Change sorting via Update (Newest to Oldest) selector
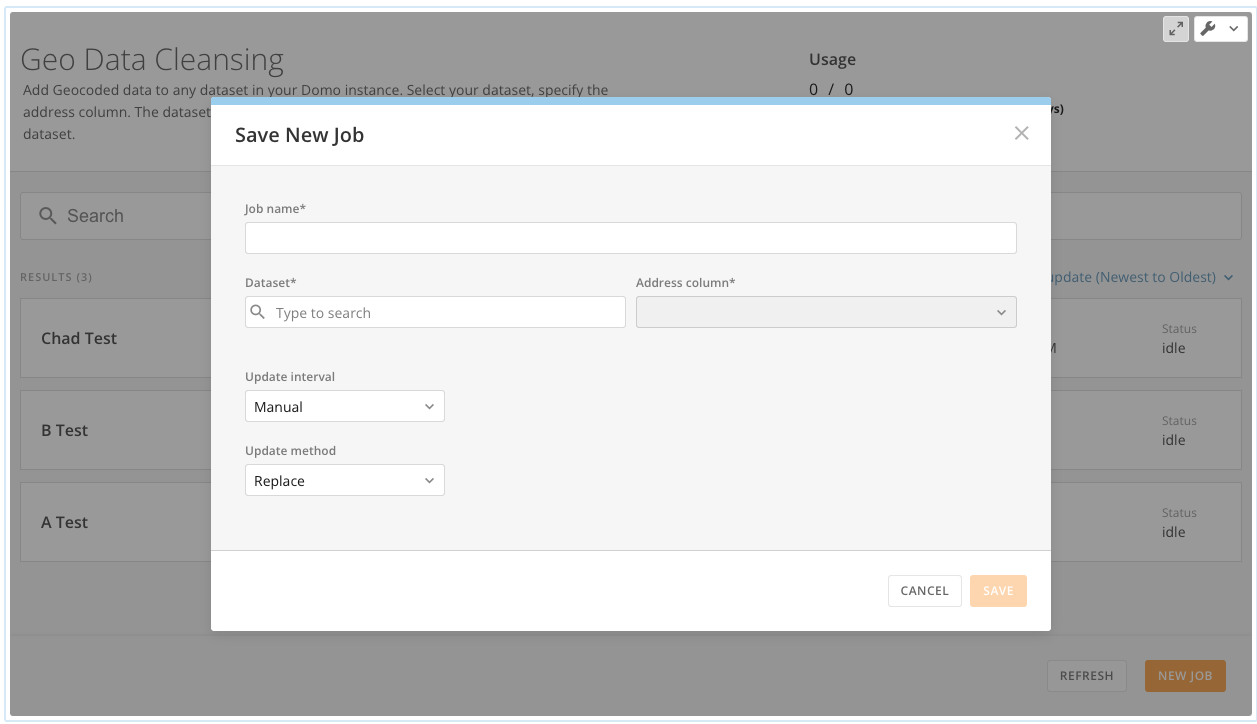 [x=1150, y=277]
